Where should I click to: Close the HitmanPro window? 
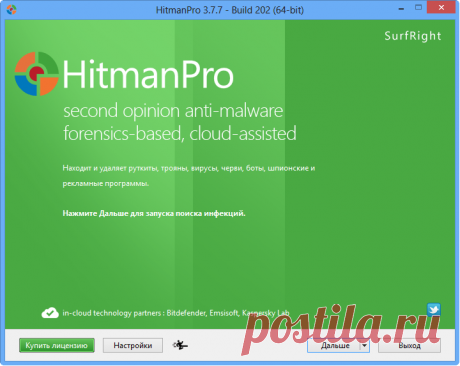pos(441,7)
